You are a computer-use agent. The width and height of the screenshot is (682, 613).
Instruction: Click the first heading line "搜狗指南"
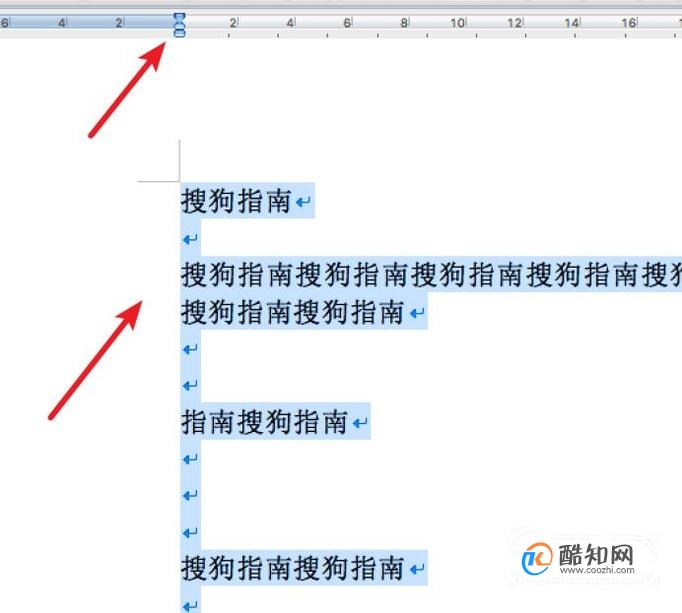point(236,201)
